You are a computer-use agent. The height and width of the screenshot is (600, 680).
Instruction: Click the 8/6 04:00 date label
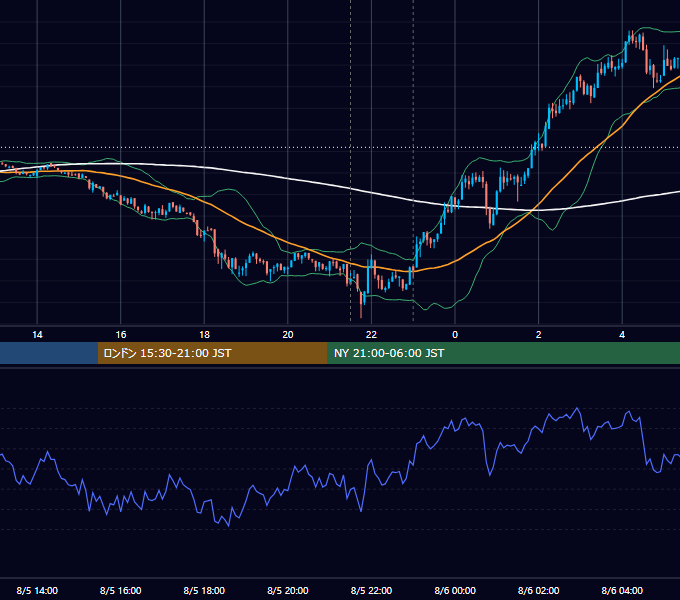[x=622, y=591]
